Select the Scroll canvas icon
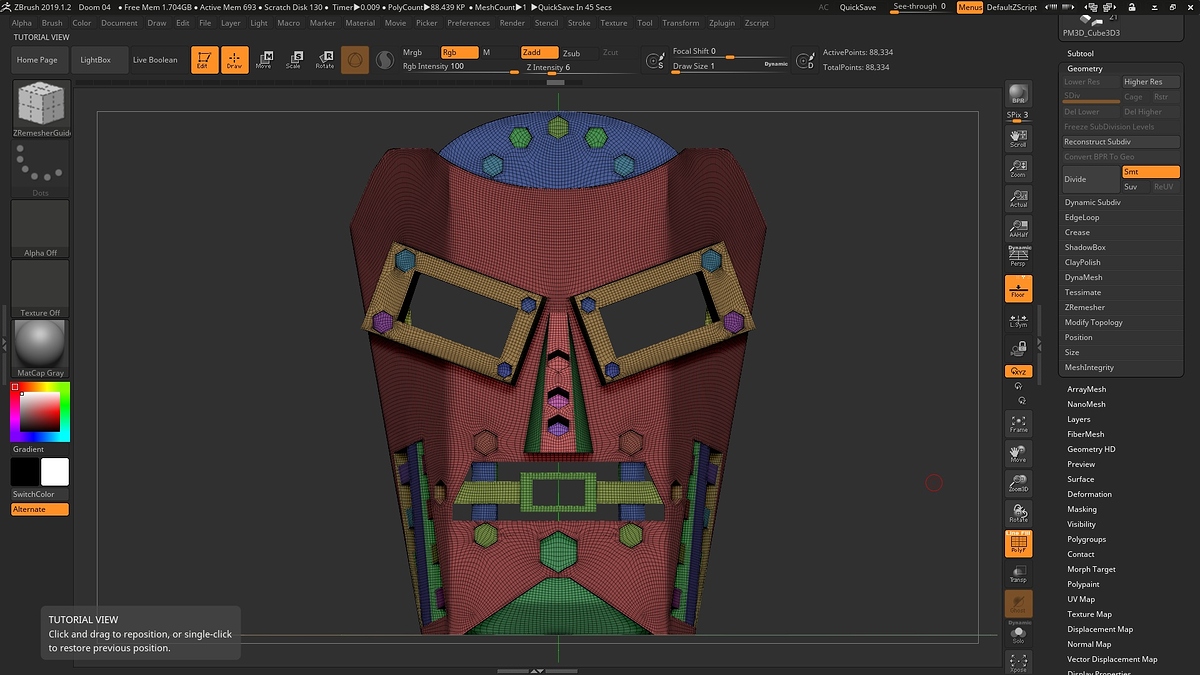Viewport: 1200px width, 675px height. (1018, 138)
